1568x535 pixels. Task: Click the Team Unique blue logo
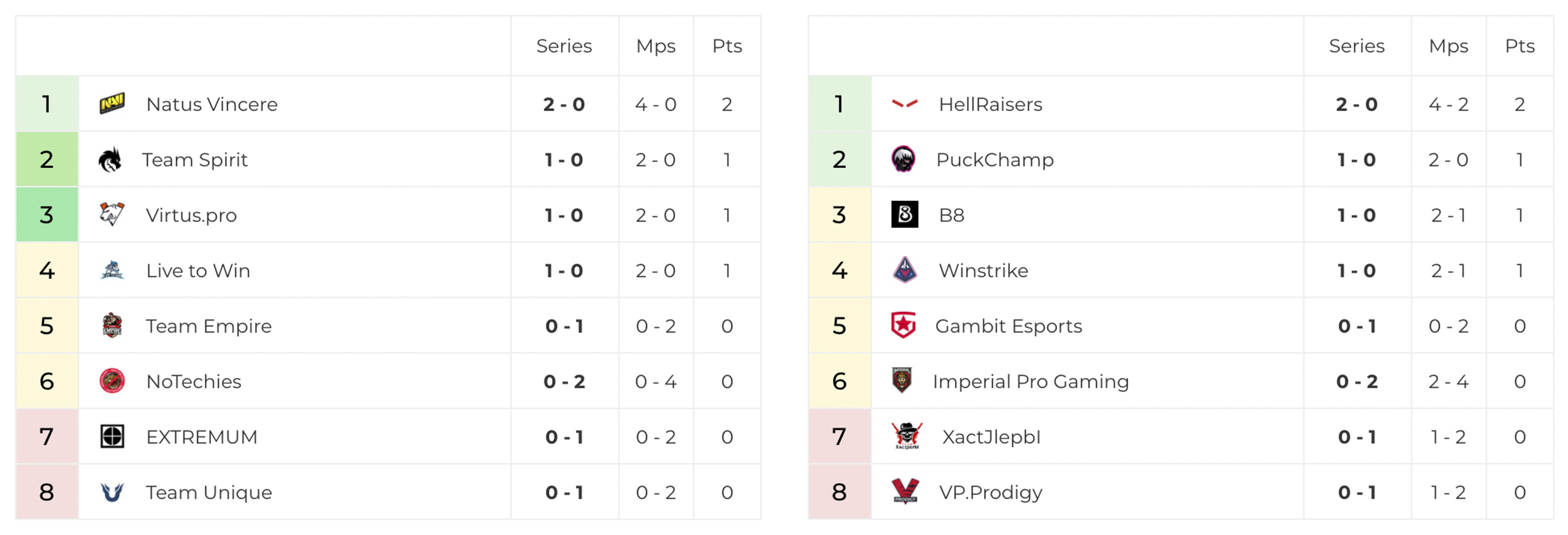coord(112,492)
